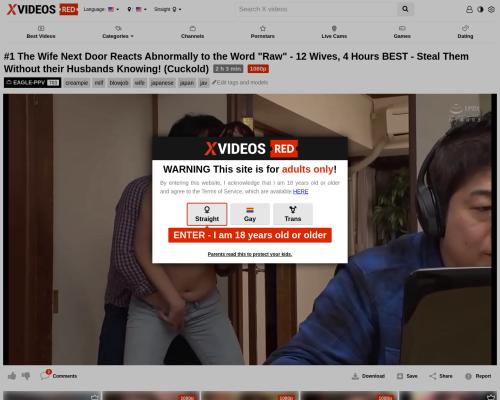
Task: Toggle the dark/light theme icon
Action: point(480,9)
